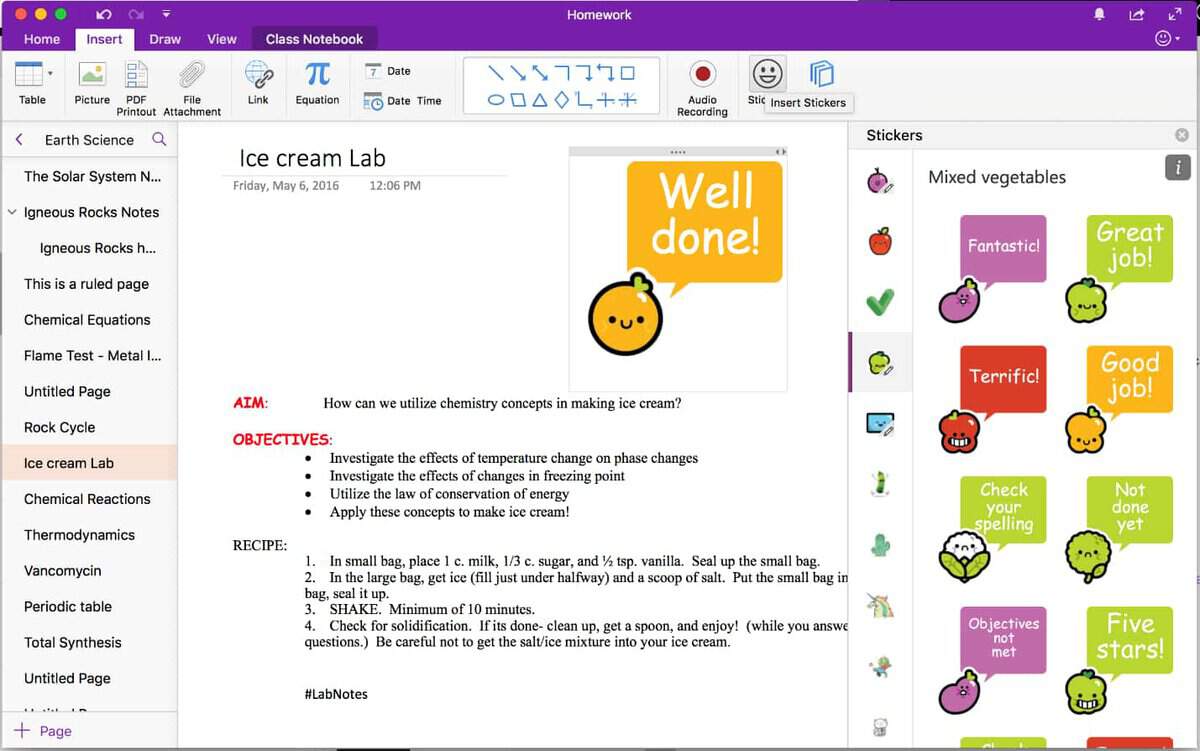
Task: Open the Thermodynamics page
Action: 79,535
